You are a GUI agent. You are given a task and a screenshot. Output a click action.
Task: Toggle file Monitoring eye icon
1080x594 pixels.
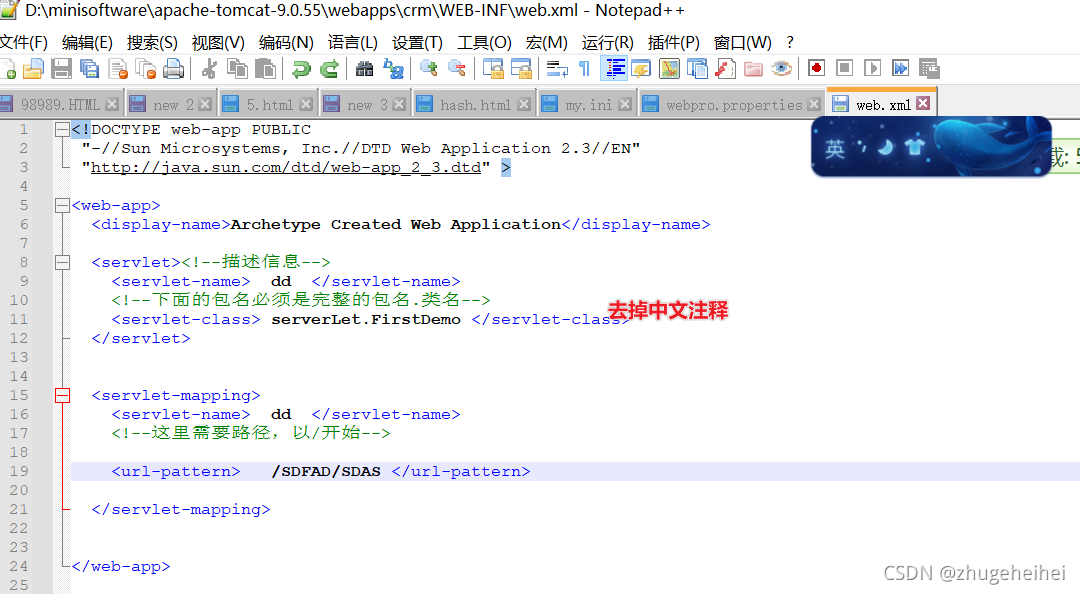pyautogui.click(x=781, y=68)
